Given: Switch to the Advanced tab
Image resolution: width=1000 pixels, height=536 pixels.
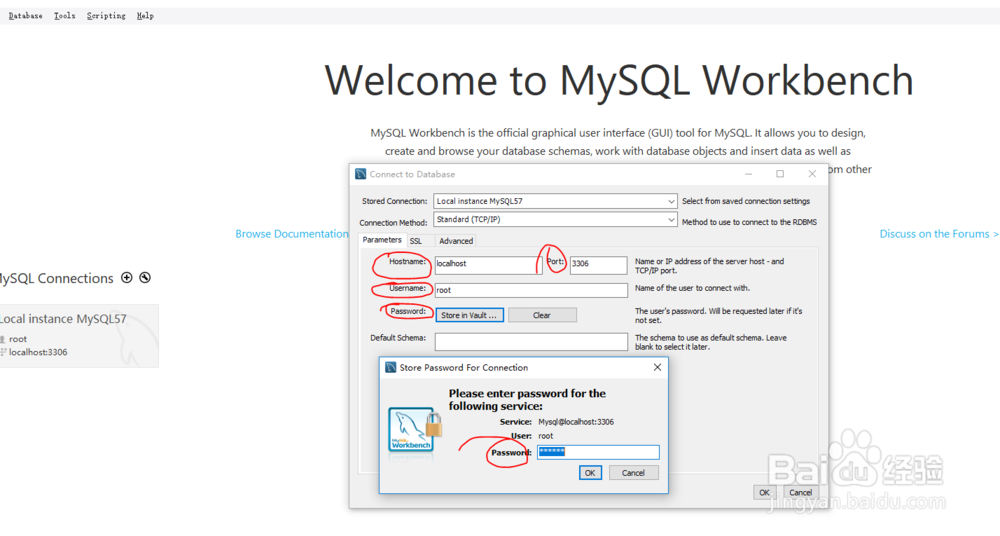Looking at the screenshot, I should point(456,241).
